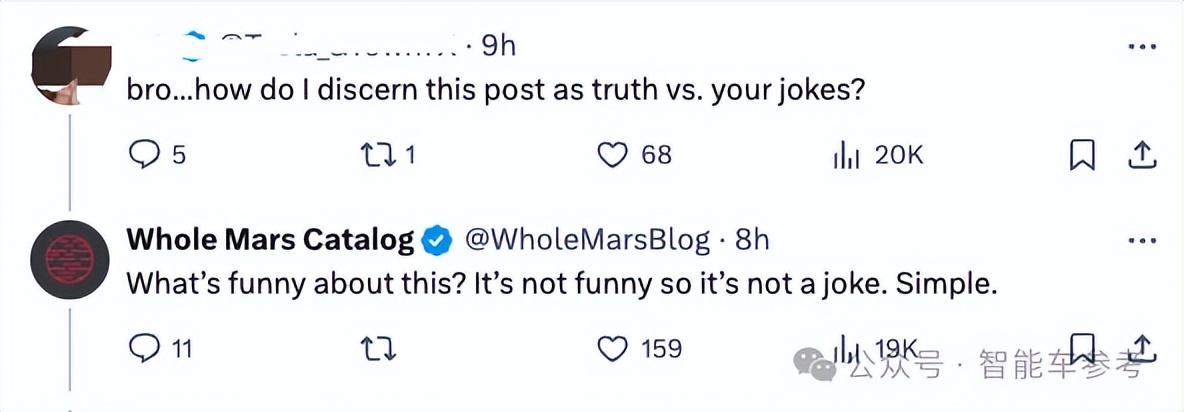View analytics showing 20K views
This screenshot has width=1184, height=412.
coord(847,155)
